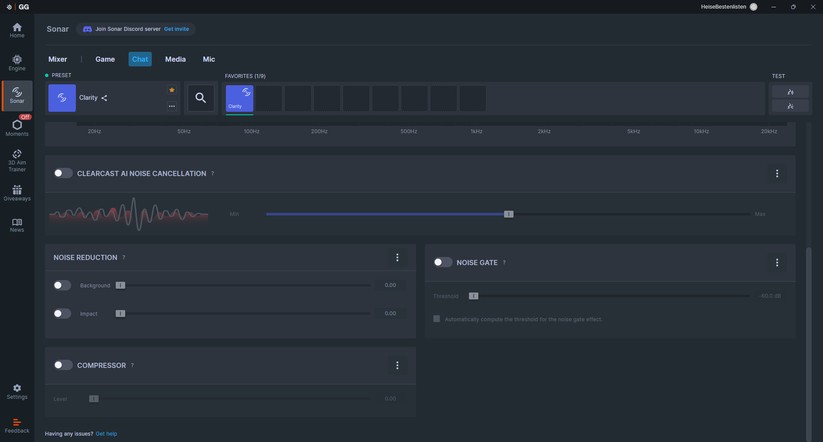Toggle Background noise reduction
The image size is (823, 442).
(x=62, y=285)
